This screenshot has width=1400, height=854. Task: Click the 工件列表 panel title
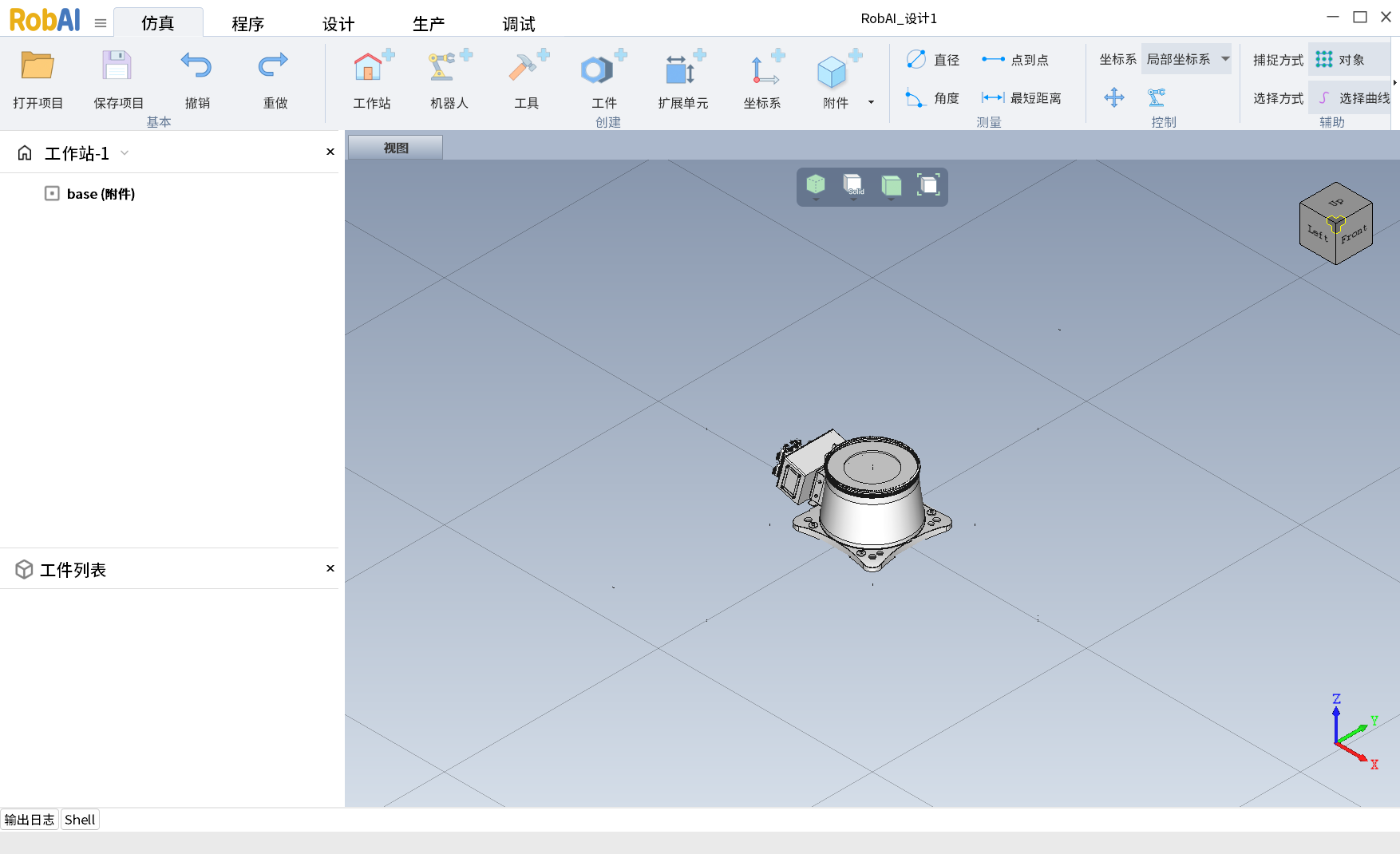(73, 570)
